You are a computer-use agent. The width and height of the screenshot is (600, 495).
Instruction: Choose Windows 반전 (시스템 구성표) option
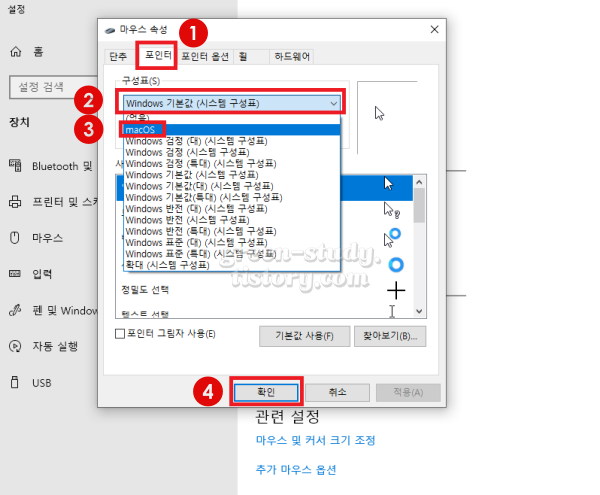click(232, 220)
